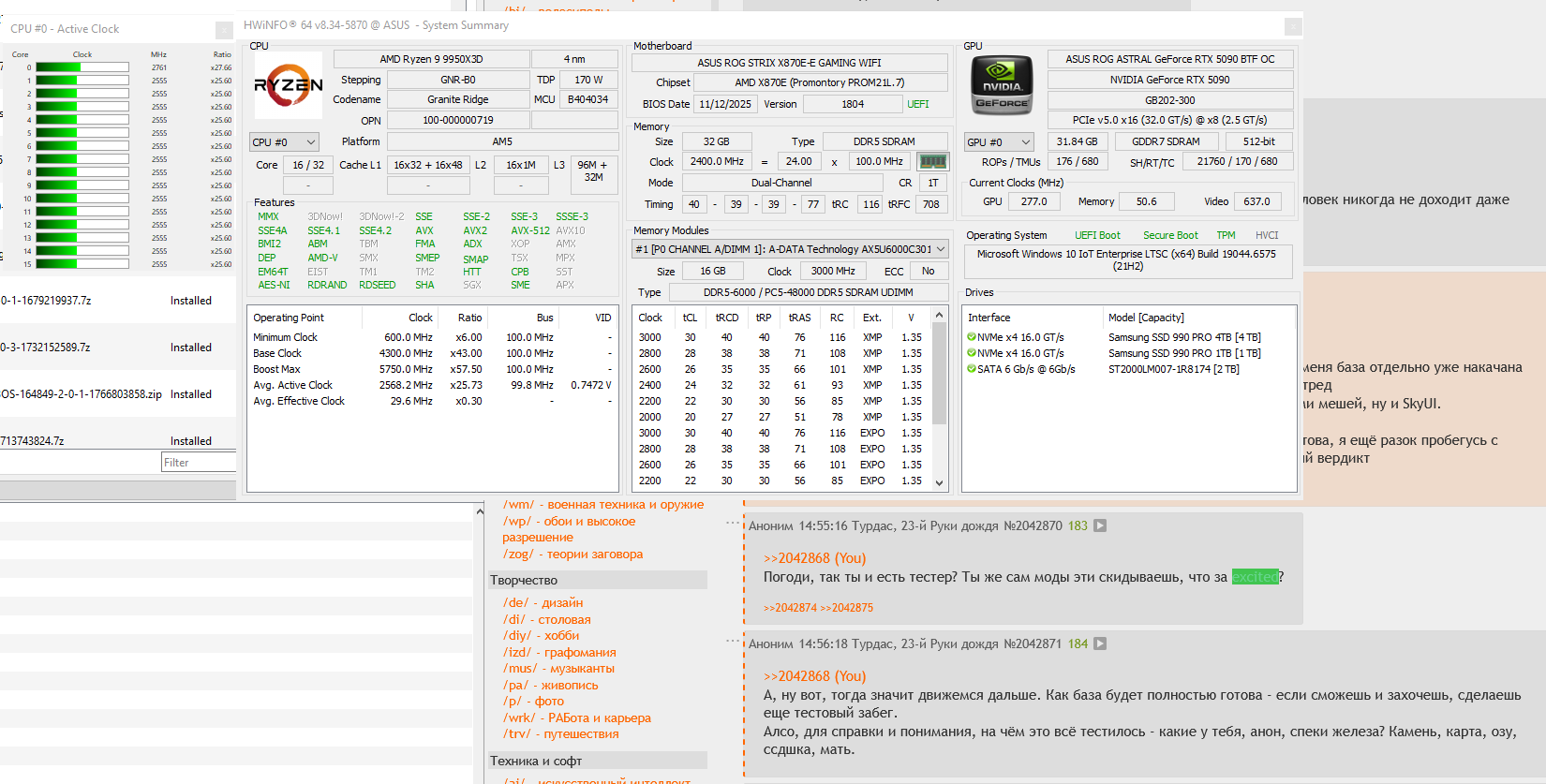This screenshot has width=1546, height=784.
Task: Click the memory timings table scrollbar thumb
Action: (940, 375)
